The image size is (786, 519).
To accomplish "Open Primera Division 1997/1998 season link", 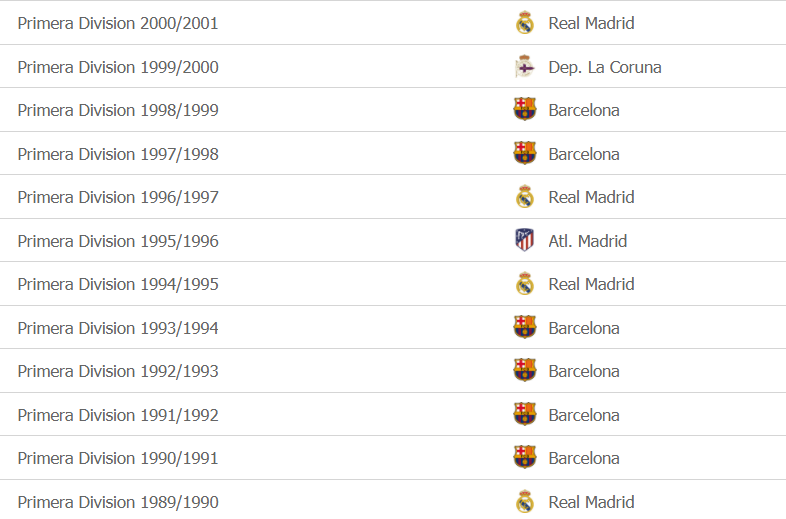I will tap(118, 154).
